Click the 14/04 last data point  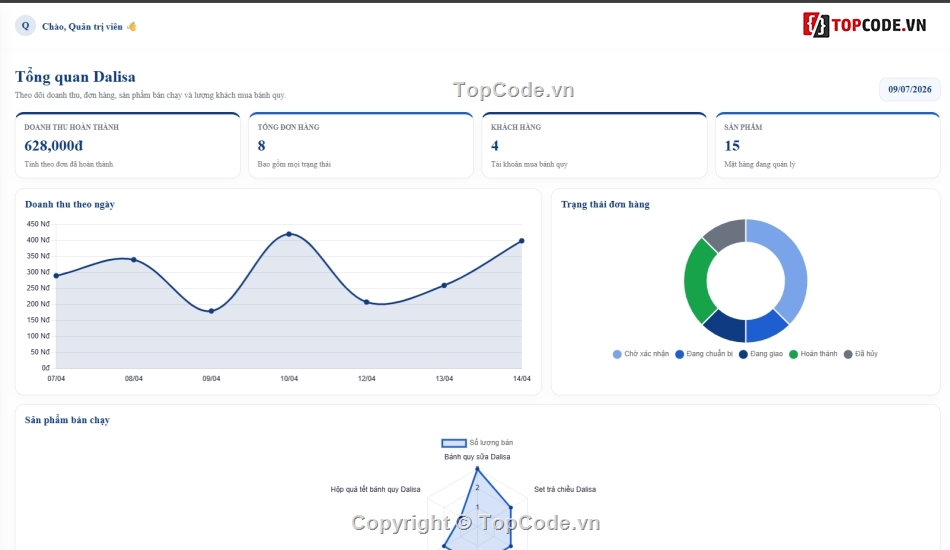pos(522,241)
